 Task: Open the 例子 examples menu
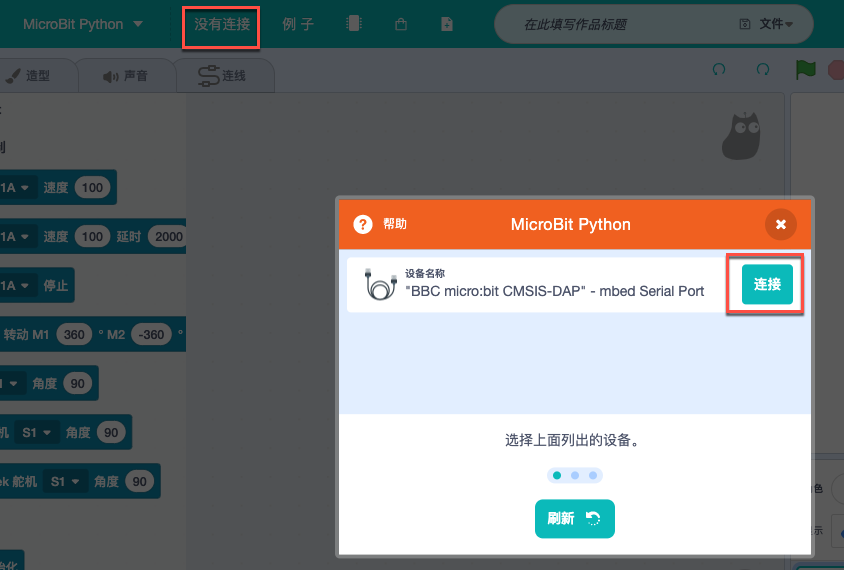pos(298,24)
